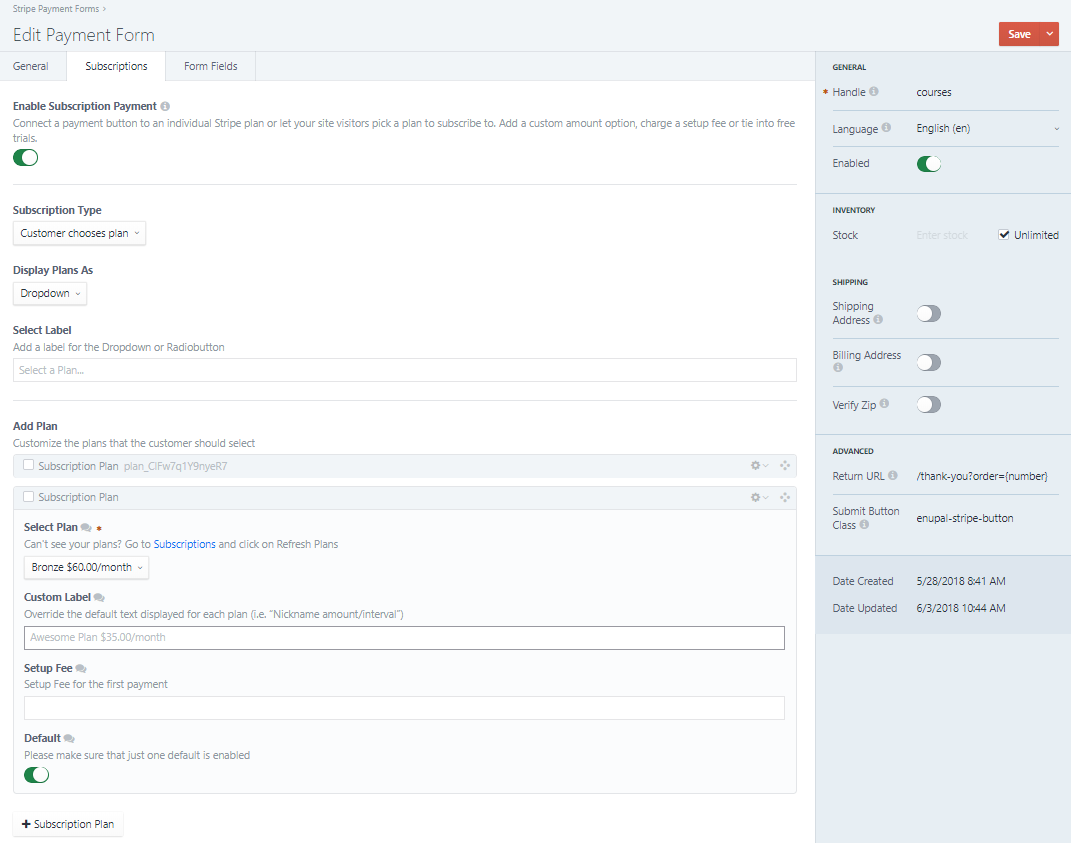This screenshot has width=1071, height=843.
Task: Toggle Enable Subscription Payment switch
Action: (25, 158)
